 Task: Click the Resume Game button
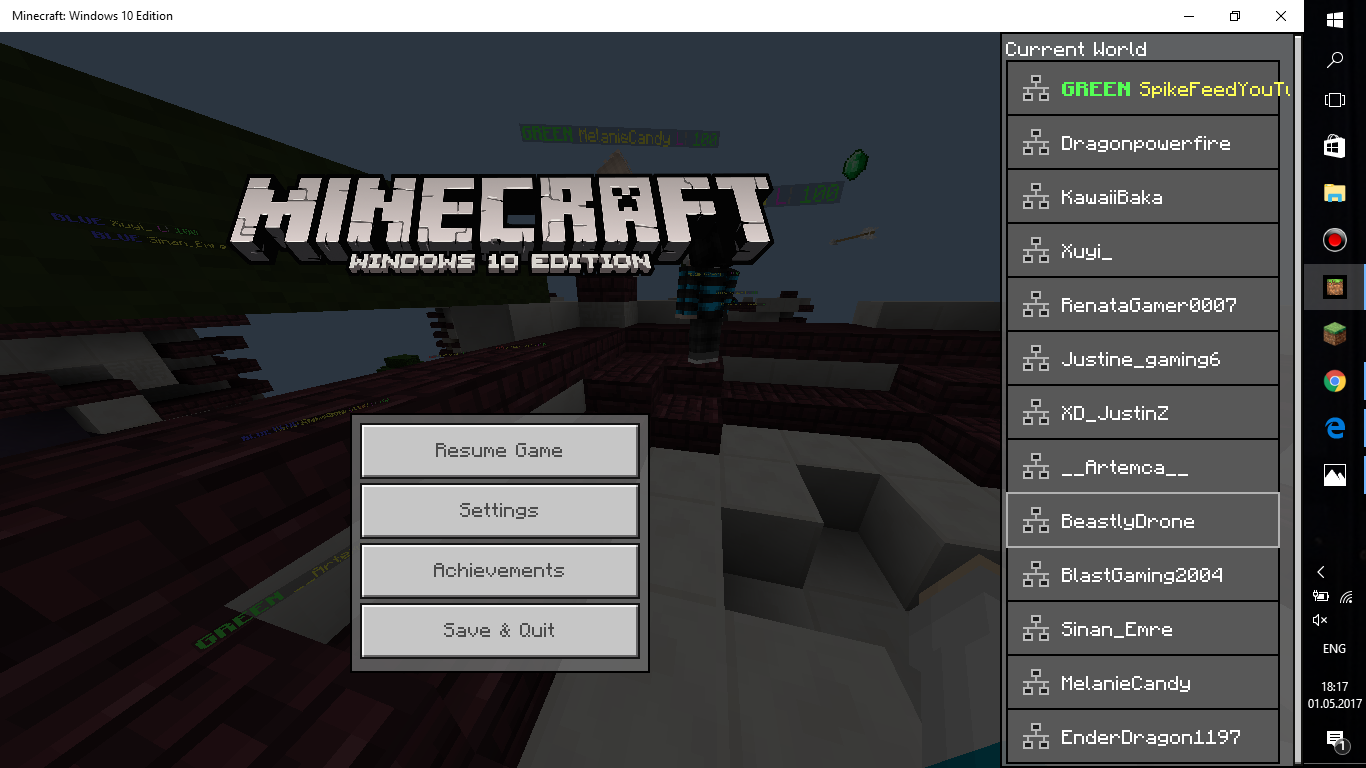click(499, 451)
